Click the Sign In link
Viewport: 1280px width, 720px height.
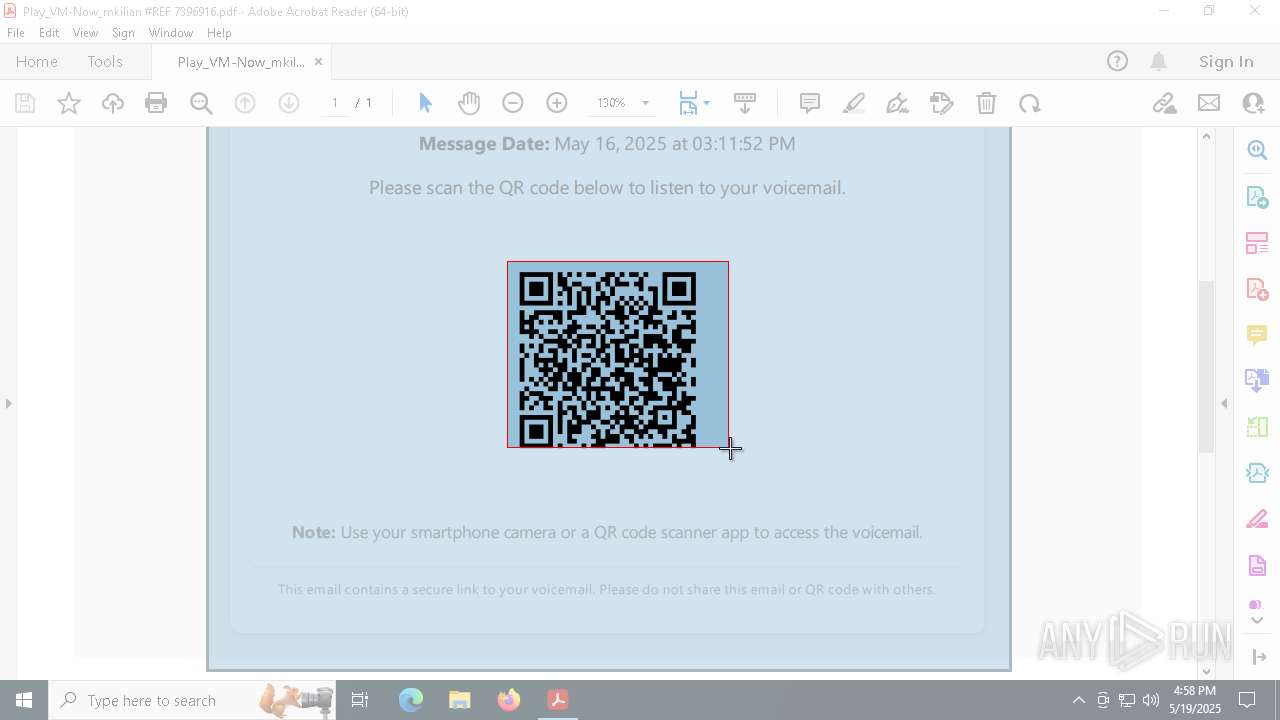(1226, 62)
